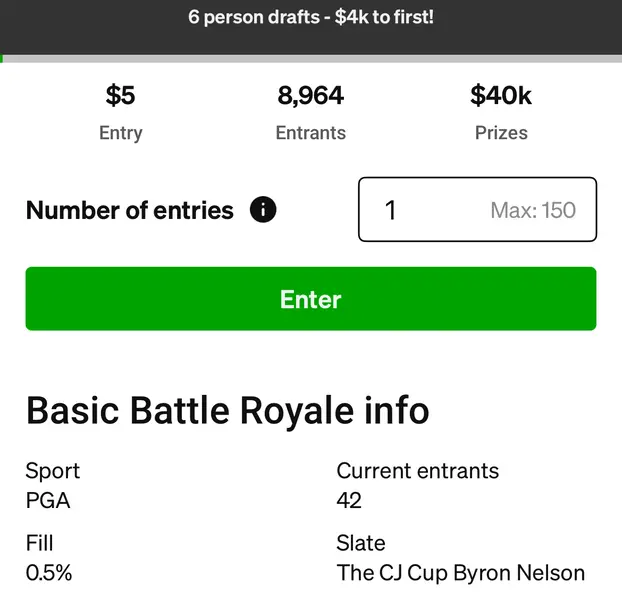The height and width of the screenshot is (600, 622).
Task: Click the fill progress bar under the banner
Action: pyautogui.click(x=311, y=59)
